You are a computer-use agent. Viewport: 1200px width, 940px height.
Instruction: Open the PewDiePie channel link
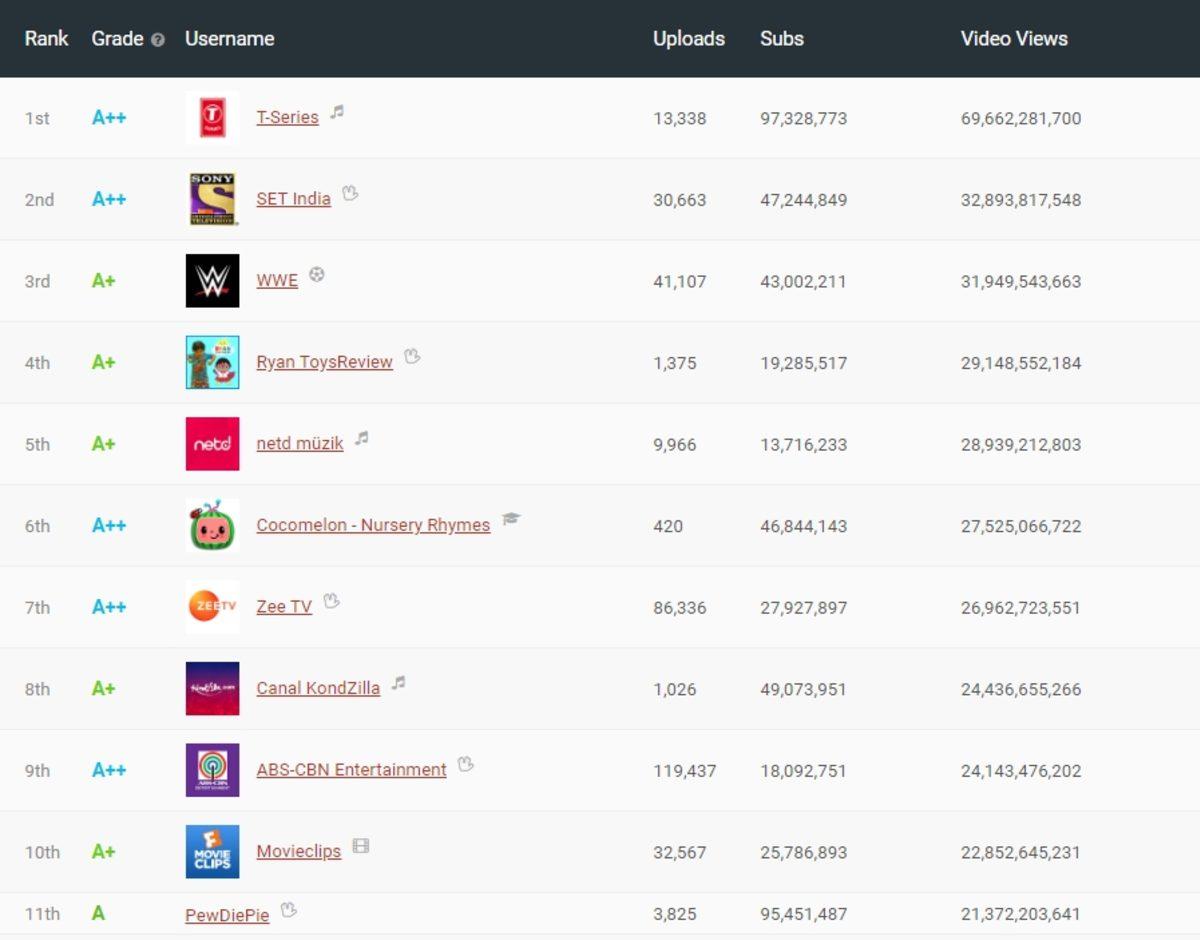[227, 914]
